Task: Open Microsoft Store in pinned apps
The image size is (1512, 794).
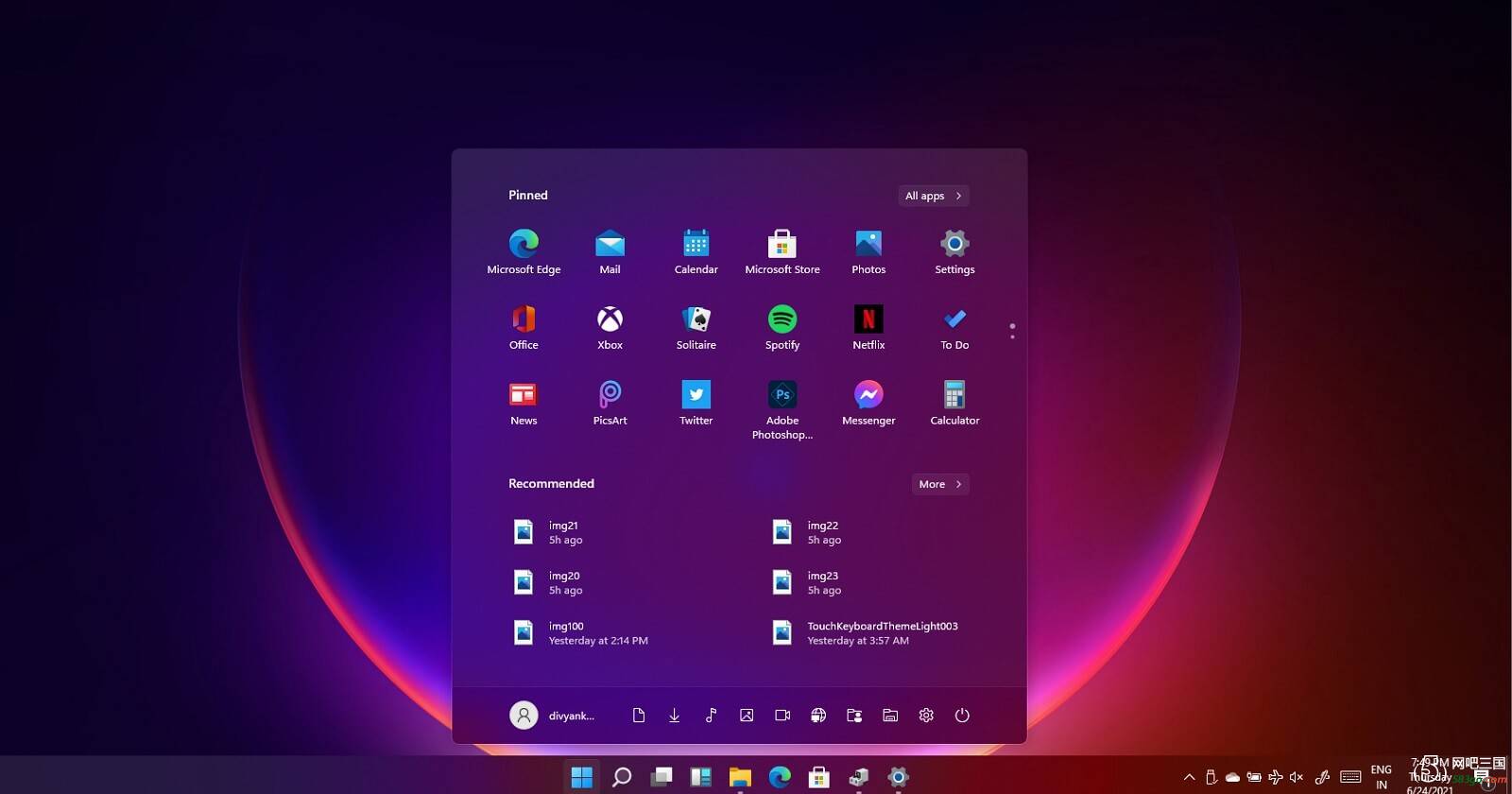Action: click(x=782, y=251)
